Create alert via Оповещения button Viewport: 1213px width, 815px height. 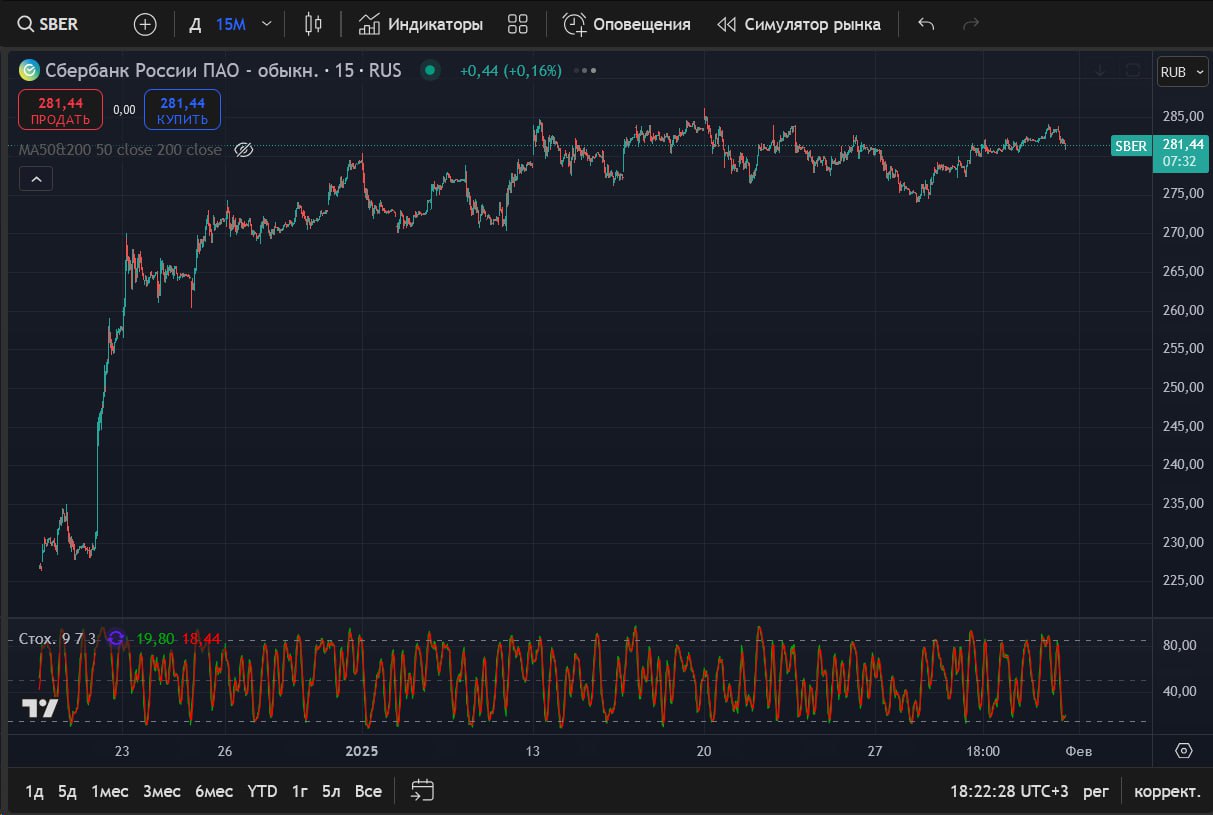point(626,24)
